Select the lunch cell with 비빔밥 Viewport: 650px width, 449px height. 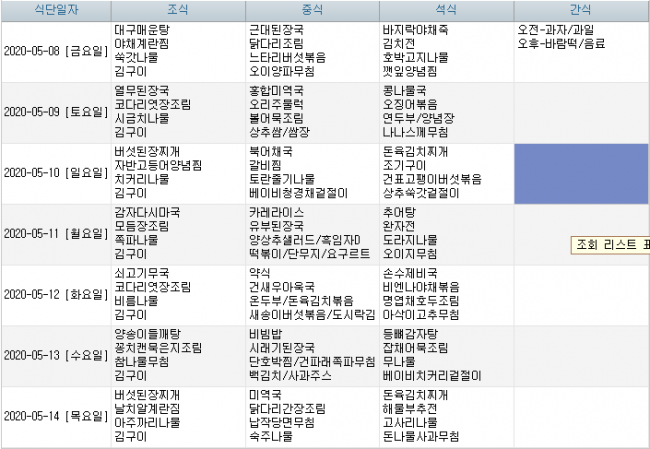click(x=312, y=357)
